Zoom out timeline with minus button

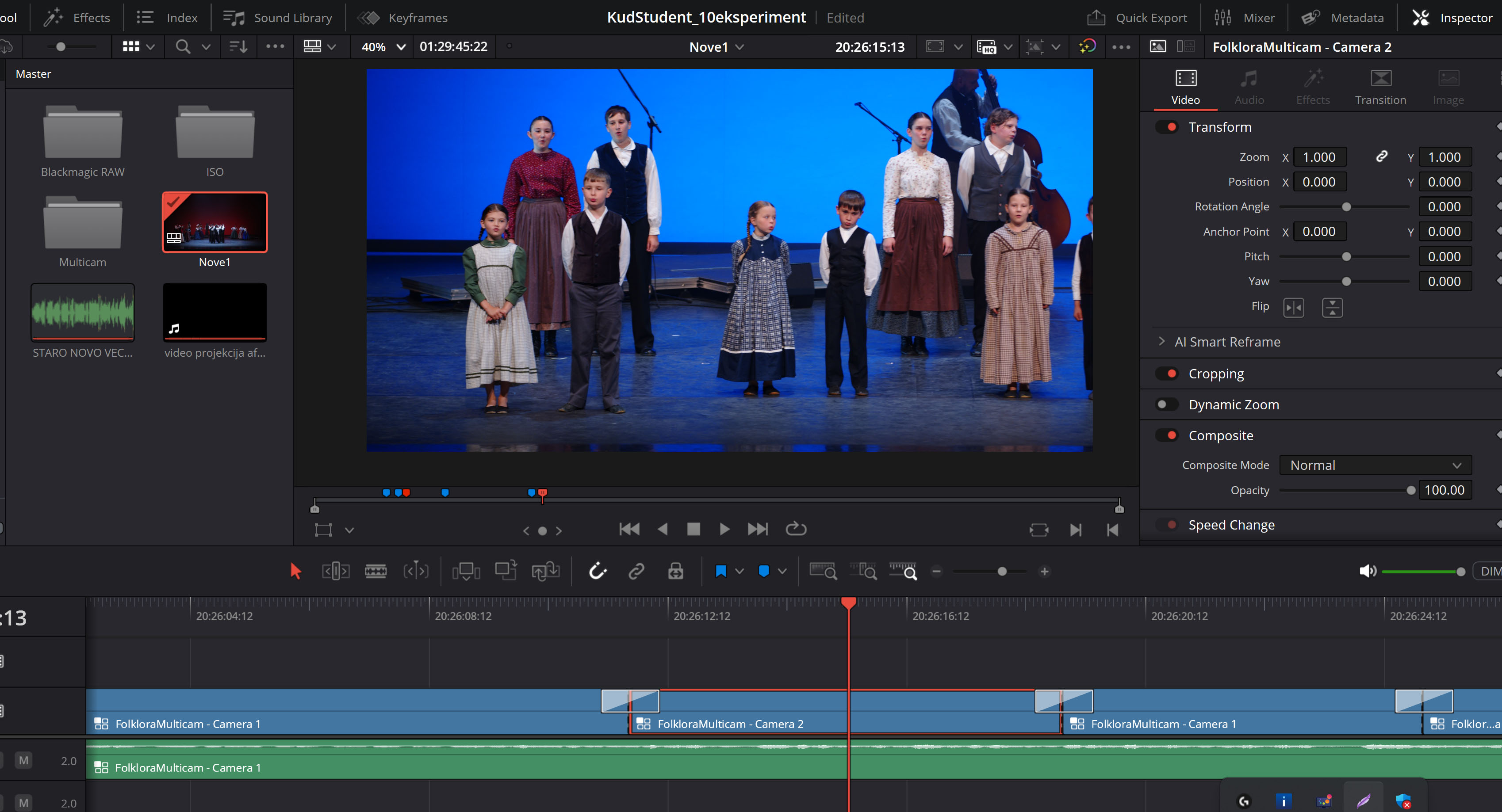point(936,571)
